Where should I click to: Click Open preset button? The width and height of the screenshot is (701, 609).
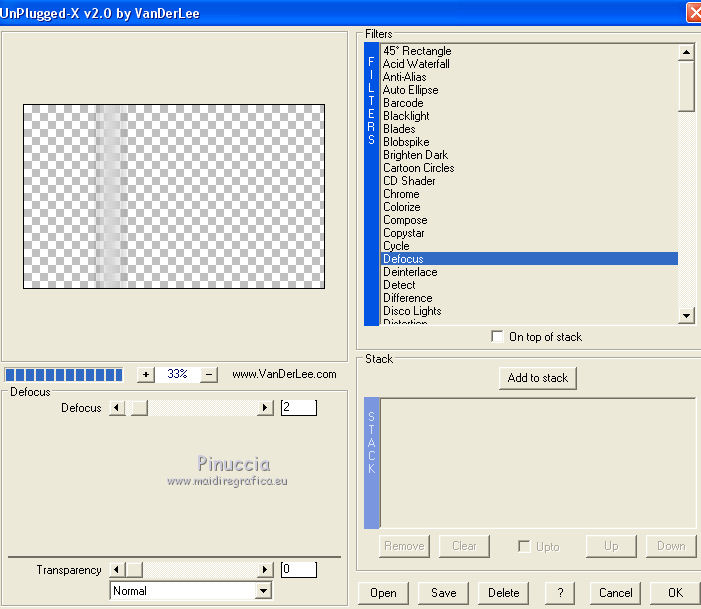(x=383, y=593)
